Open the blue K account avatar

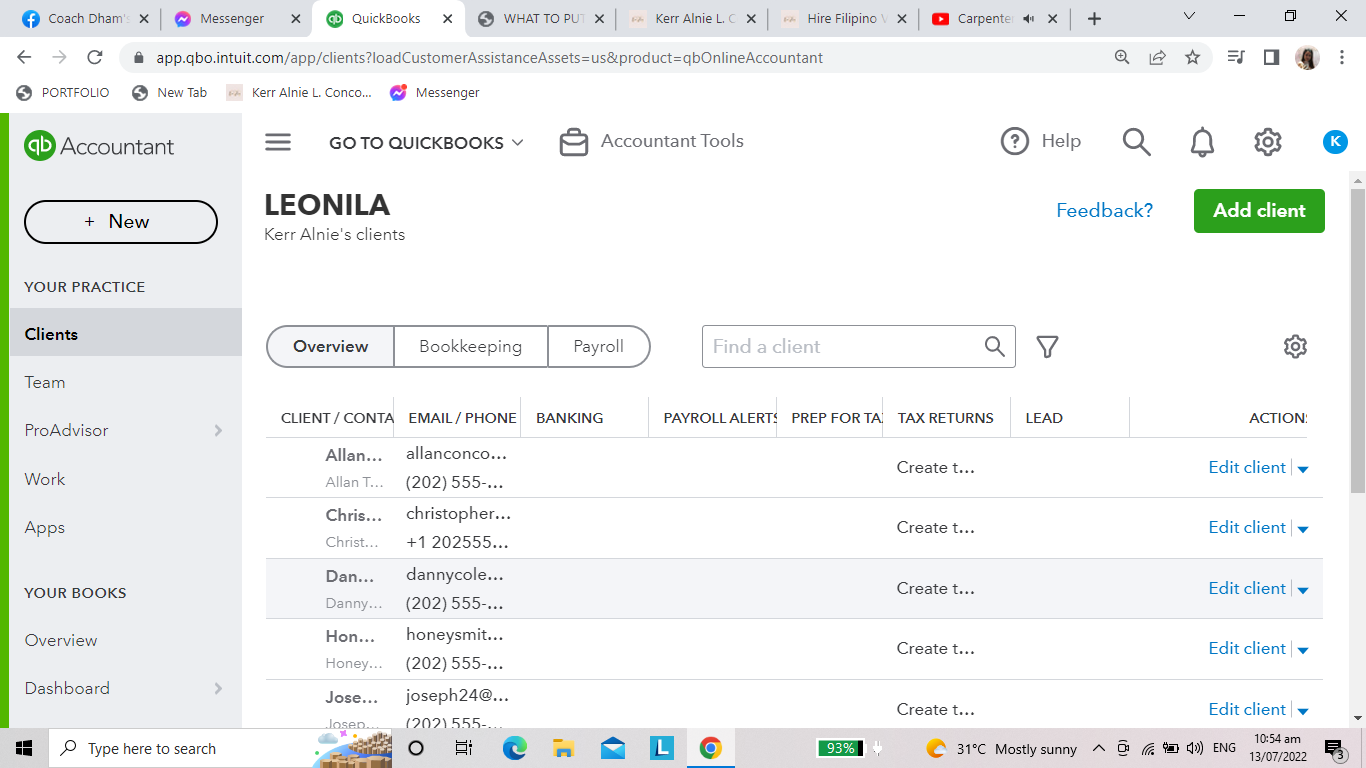point(1335,142)
